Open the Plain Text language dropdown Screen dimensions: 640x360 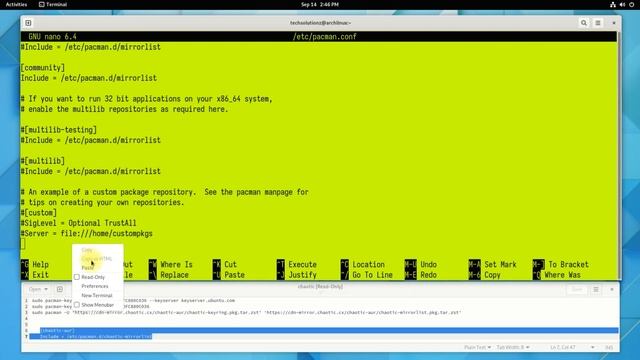click(477, 347)
